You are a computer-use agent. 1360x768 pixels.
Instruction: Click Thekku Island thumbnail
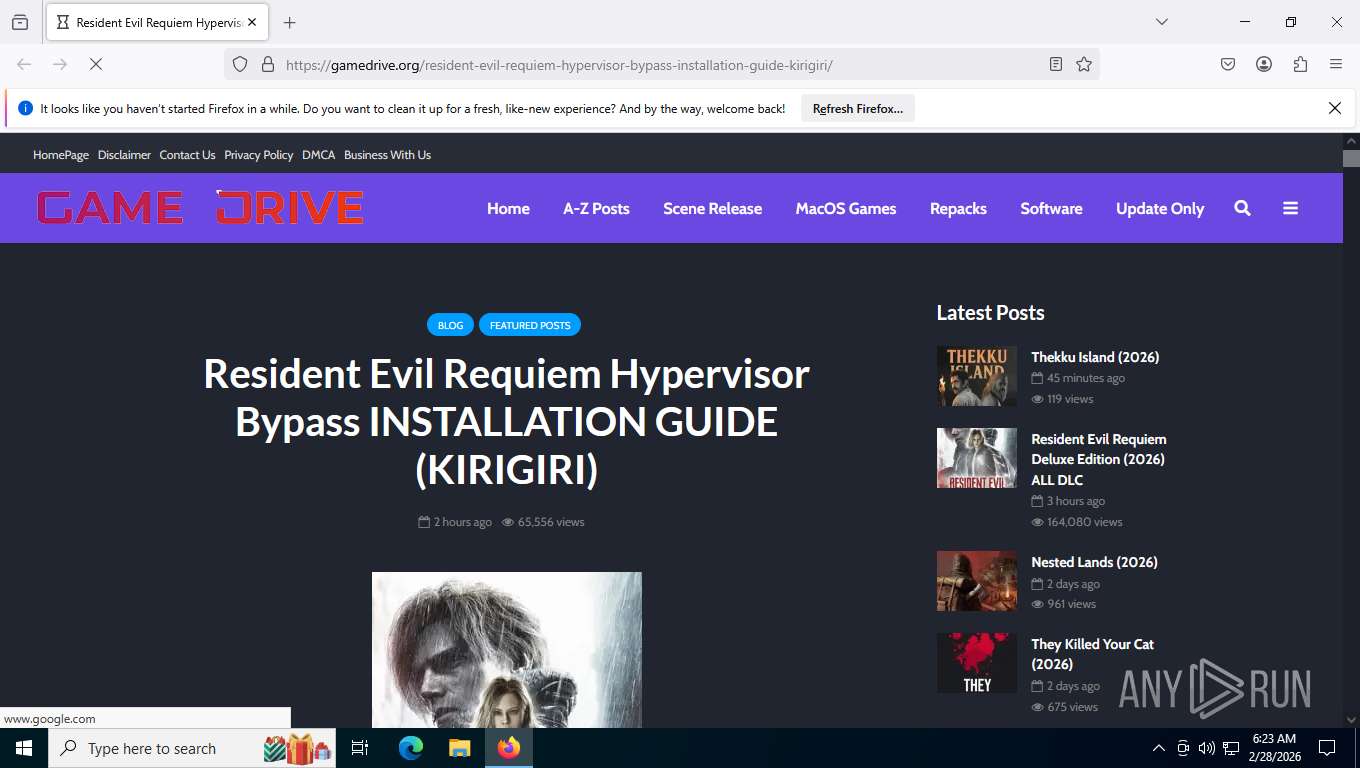pyautogui.click(x=977, y=376)
